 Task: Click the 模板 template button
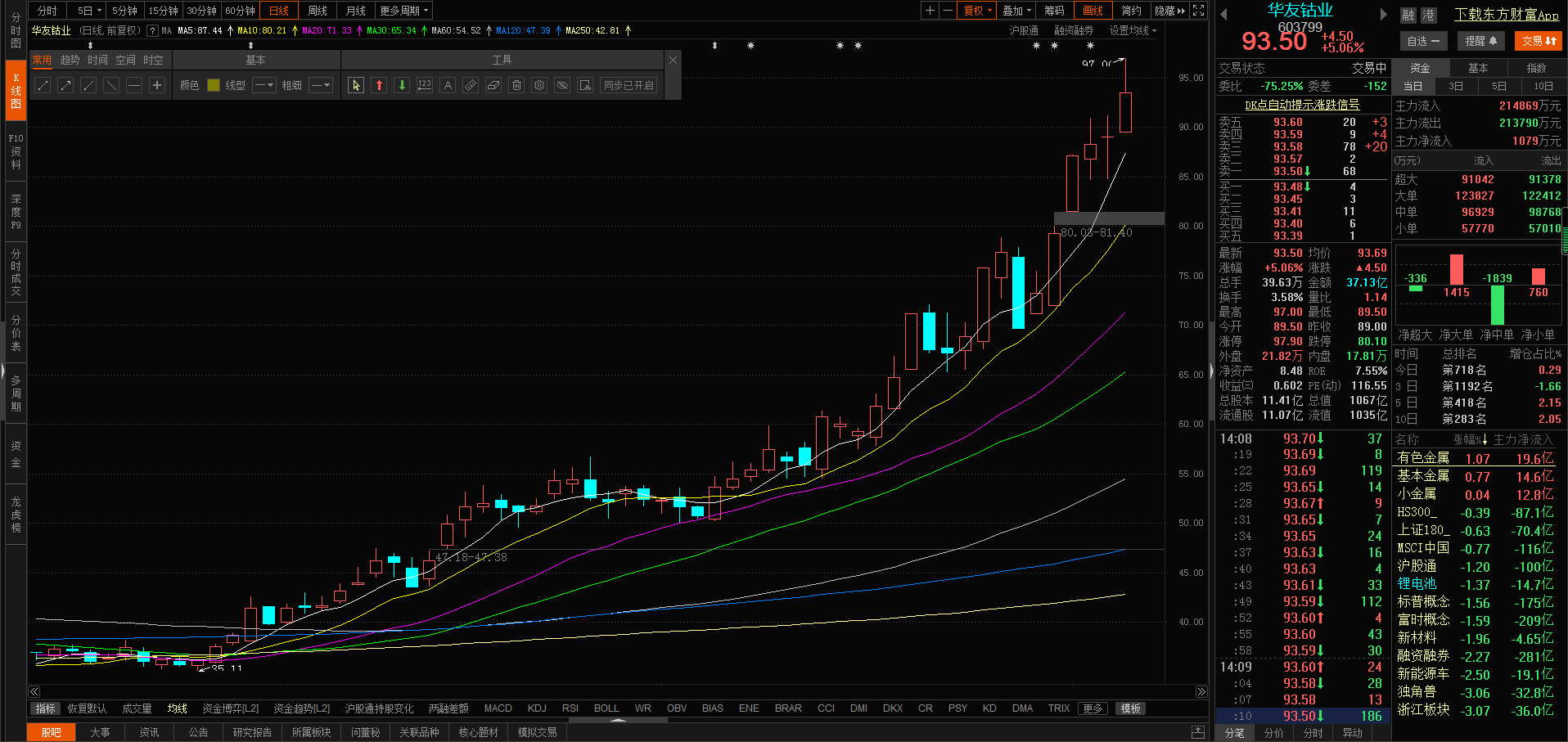[x=1131, y=708]
